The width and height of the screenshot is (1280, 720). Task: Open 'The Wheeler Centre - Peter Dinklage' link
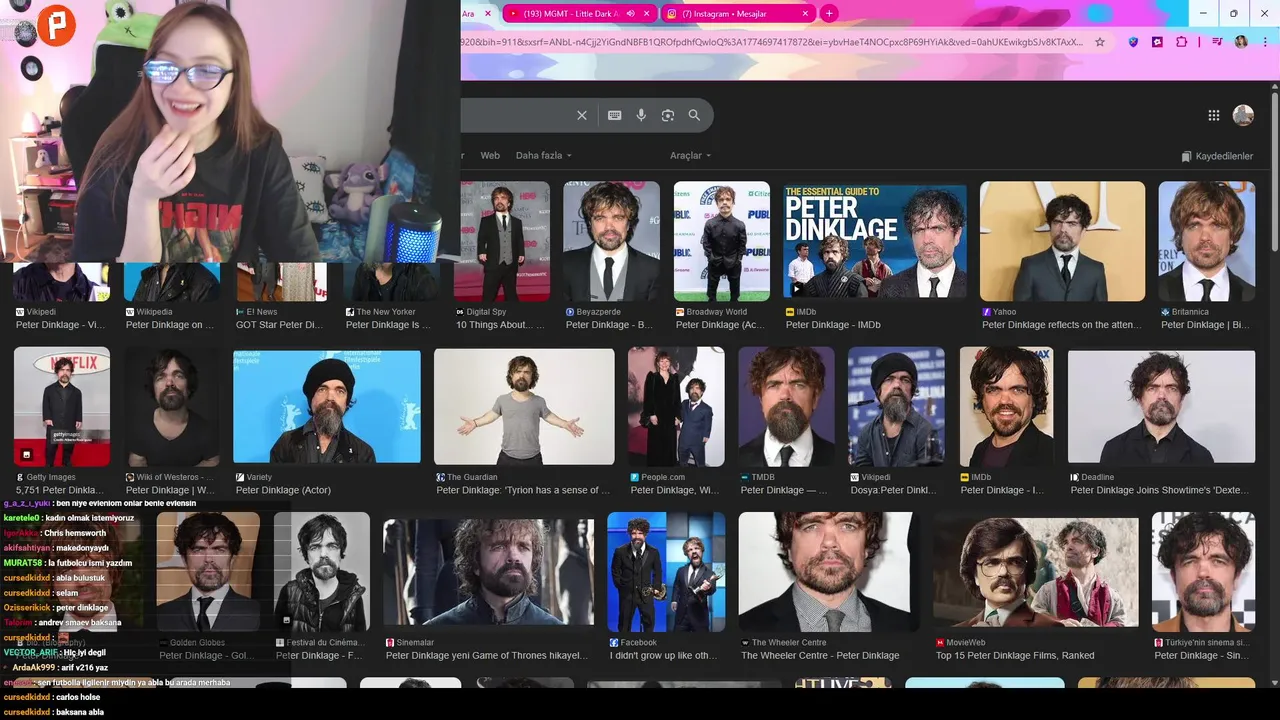(820, 655)
